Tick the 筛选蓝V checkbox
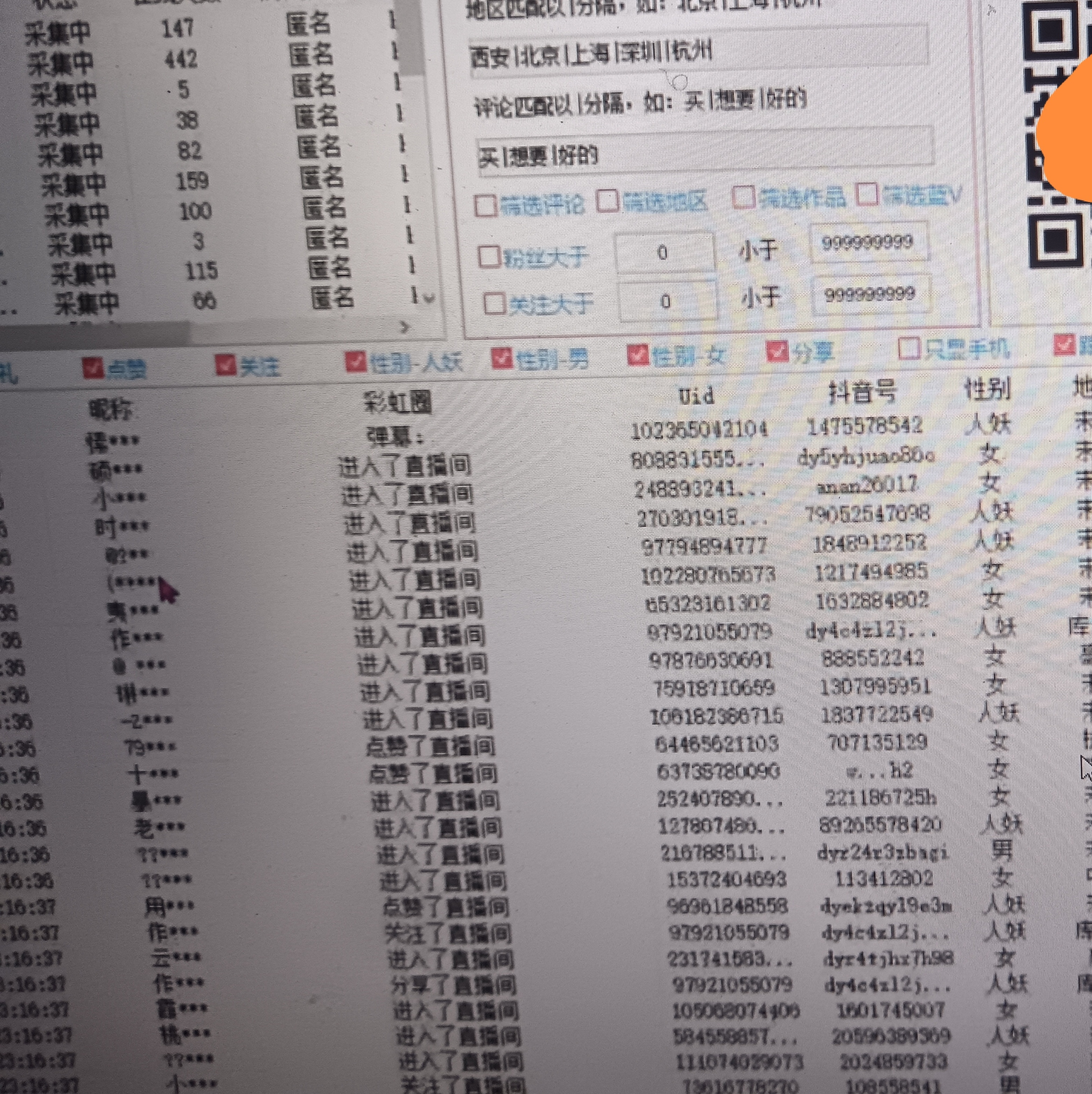The height and width of the screenshot is (1094, 1092). tap(867, 195)
